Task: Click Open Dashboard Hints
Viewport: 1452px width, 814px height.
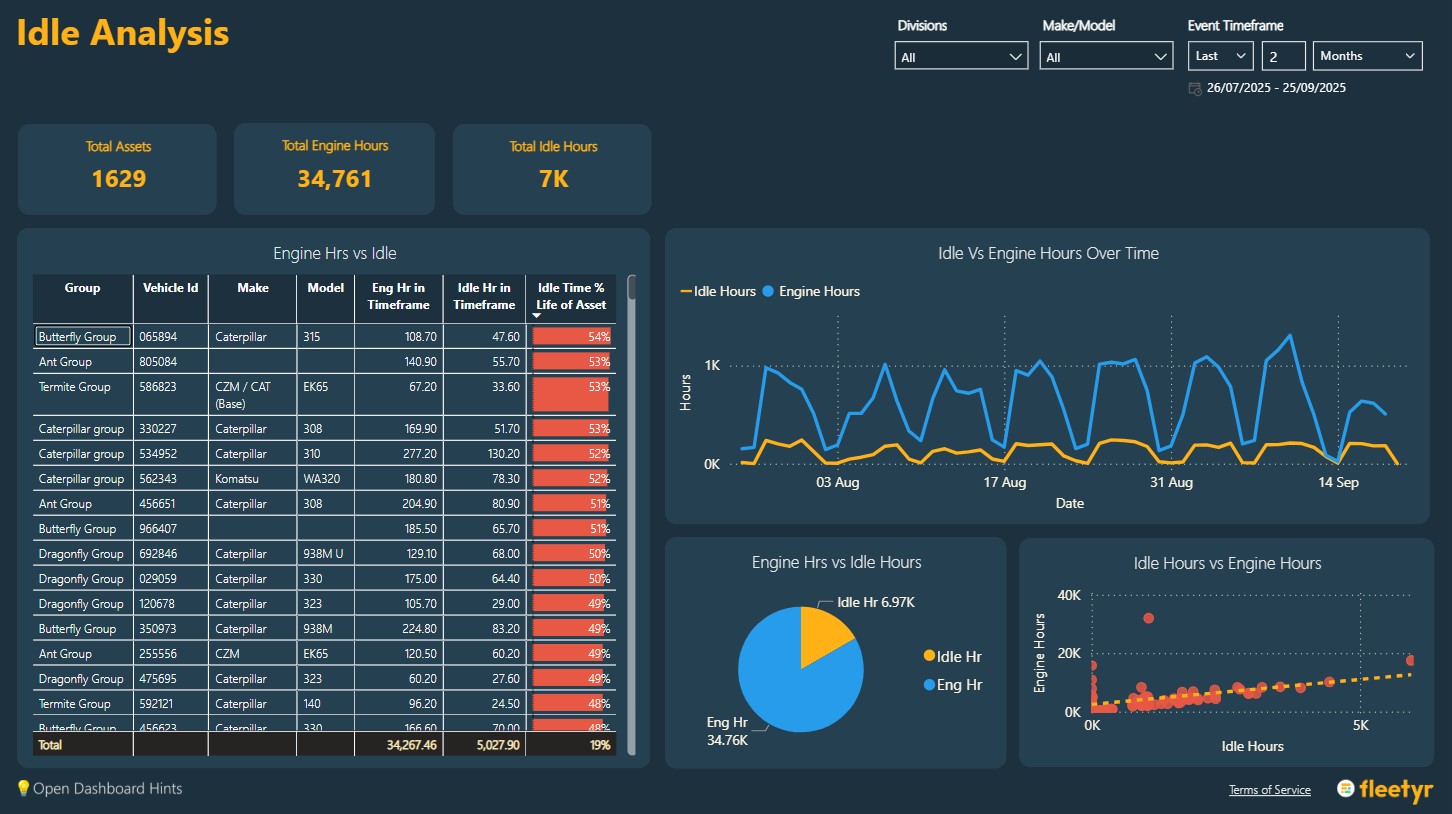Action: [107, 789]
